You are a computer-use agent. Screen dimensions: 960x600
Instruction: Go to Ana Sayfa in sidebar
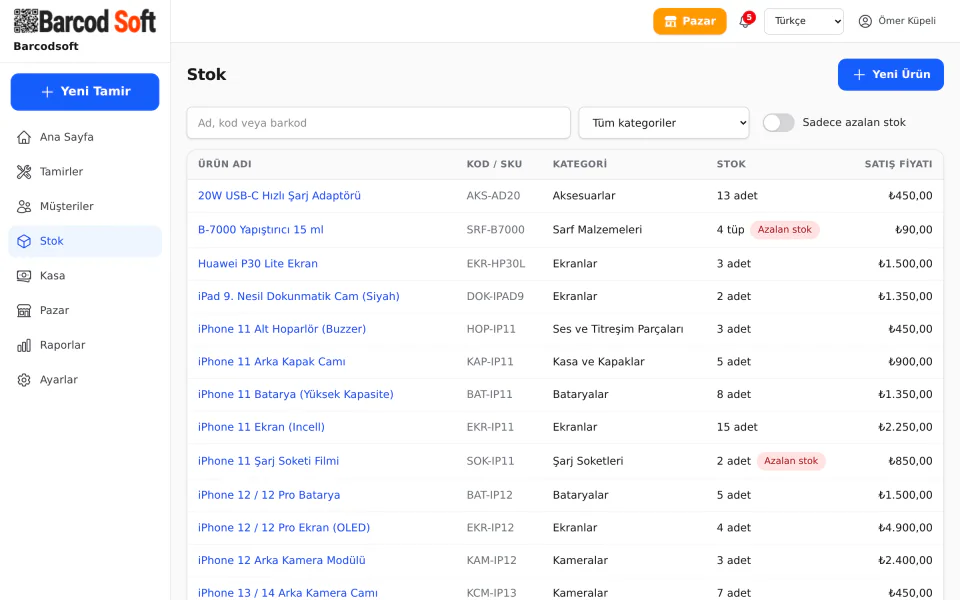click(x=85, y=137)
